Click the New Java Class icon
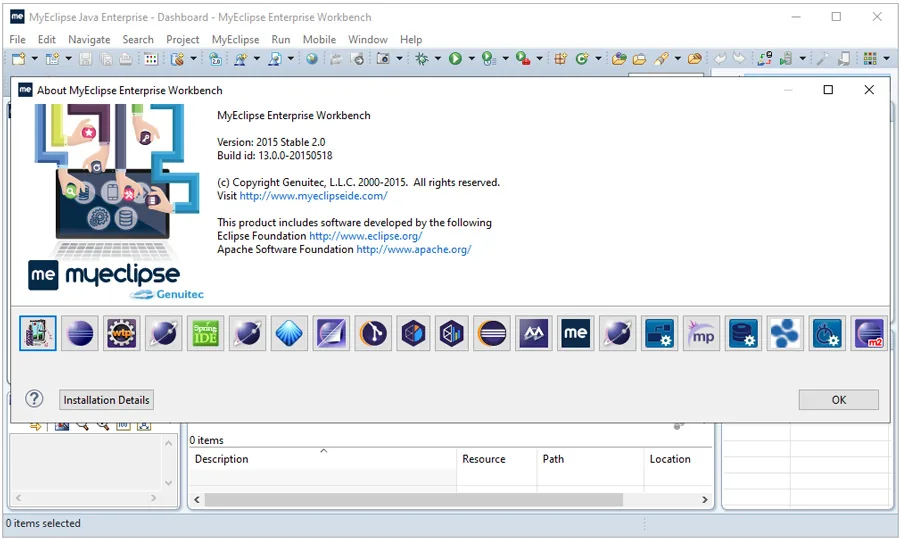The image size is (900, 539). point(582,59)
